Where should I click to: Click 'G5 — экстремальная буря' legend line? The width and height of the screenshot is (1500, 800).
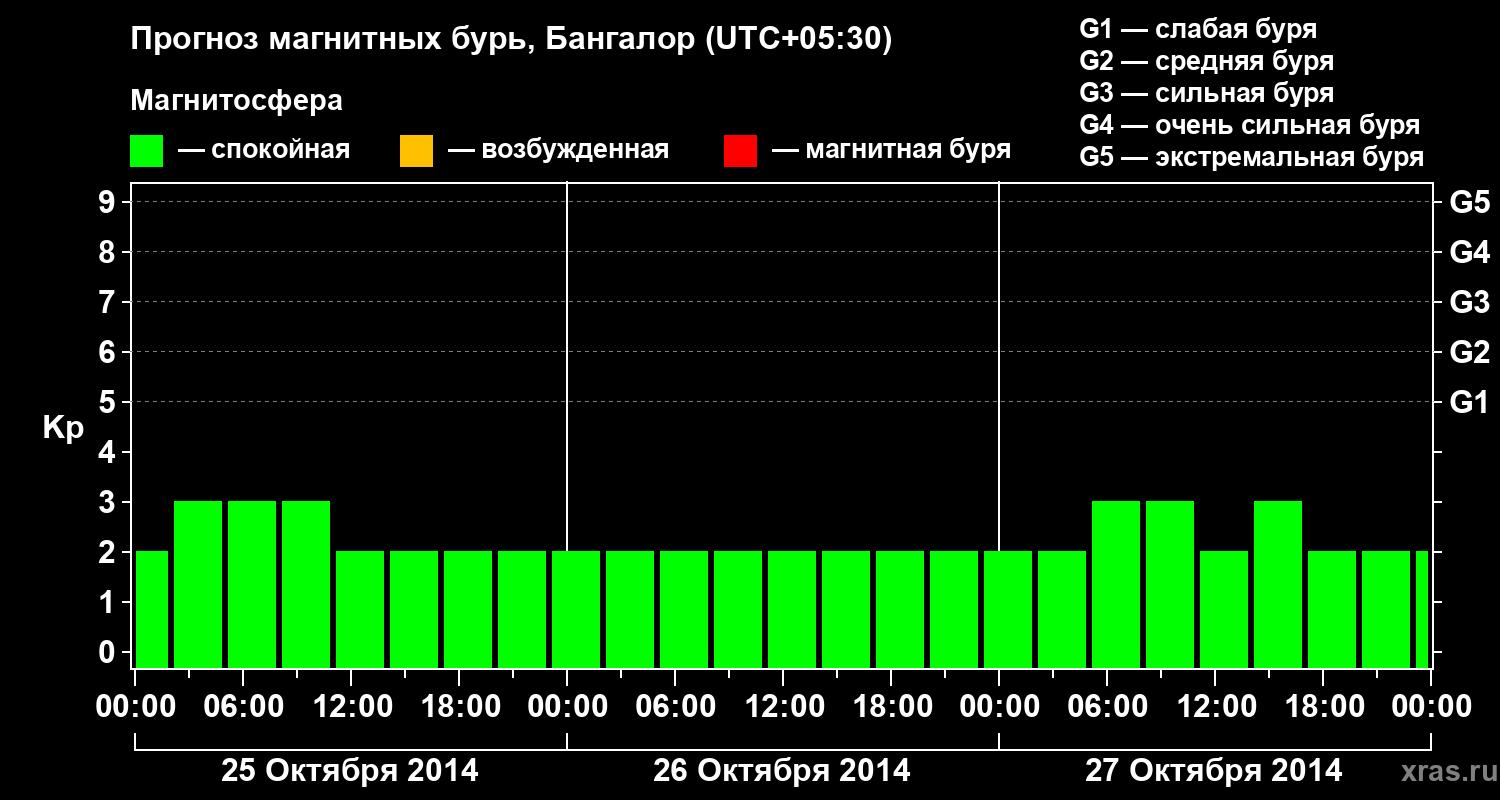1251,157
